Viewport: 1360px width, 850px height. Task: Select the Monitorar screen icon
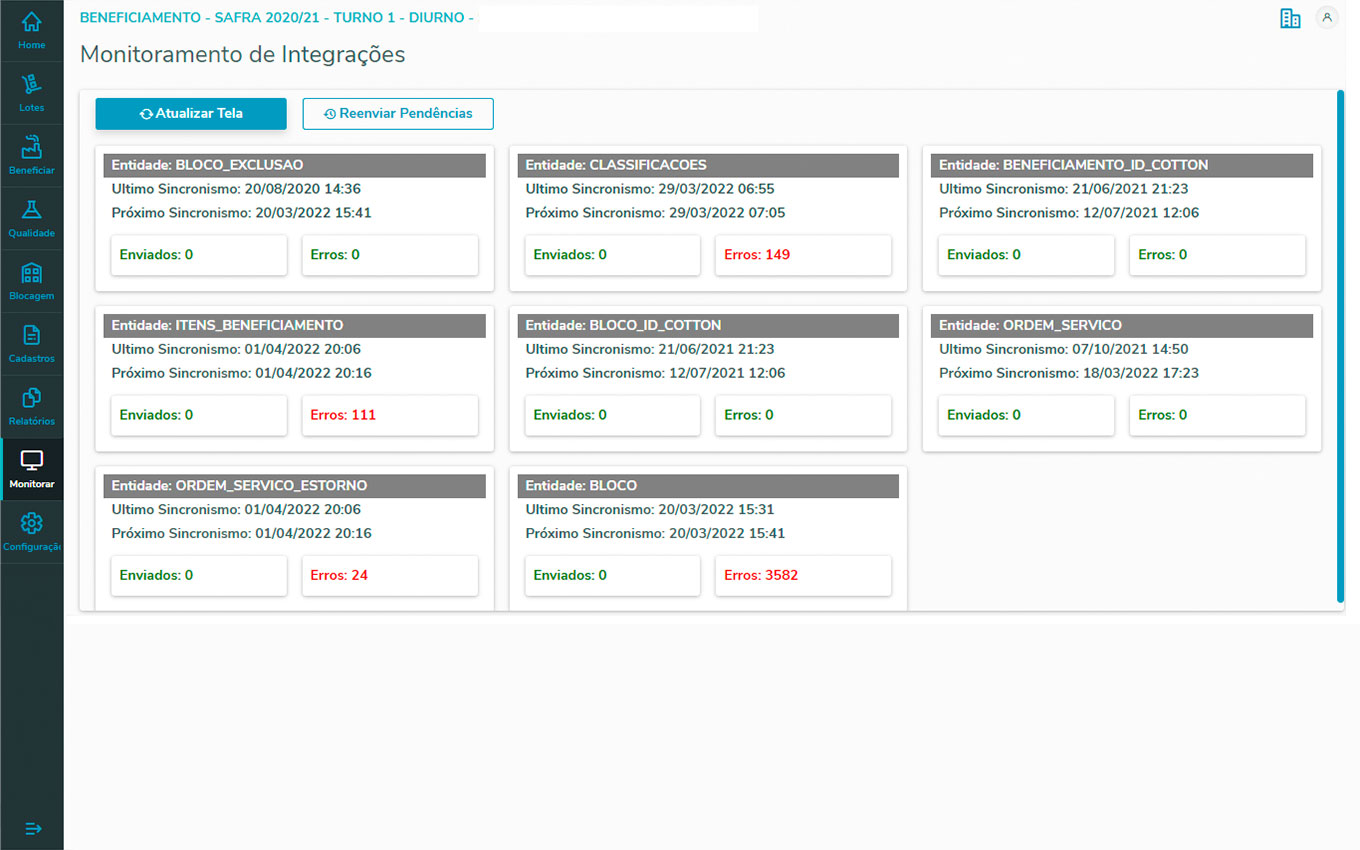pos(31,462)
